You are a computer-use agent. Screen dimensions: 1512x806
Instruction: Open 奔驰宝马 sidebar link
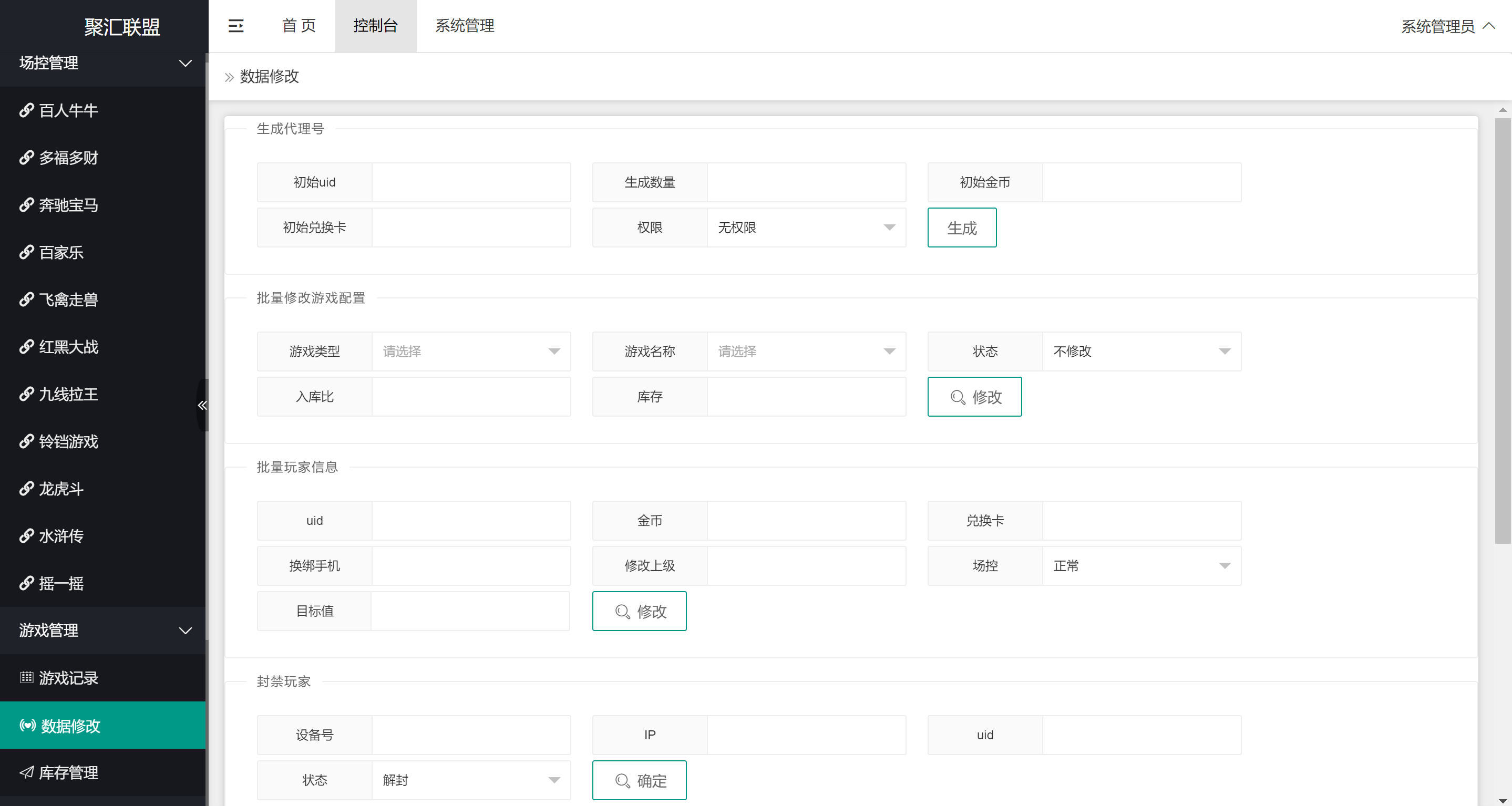(67, 205)
